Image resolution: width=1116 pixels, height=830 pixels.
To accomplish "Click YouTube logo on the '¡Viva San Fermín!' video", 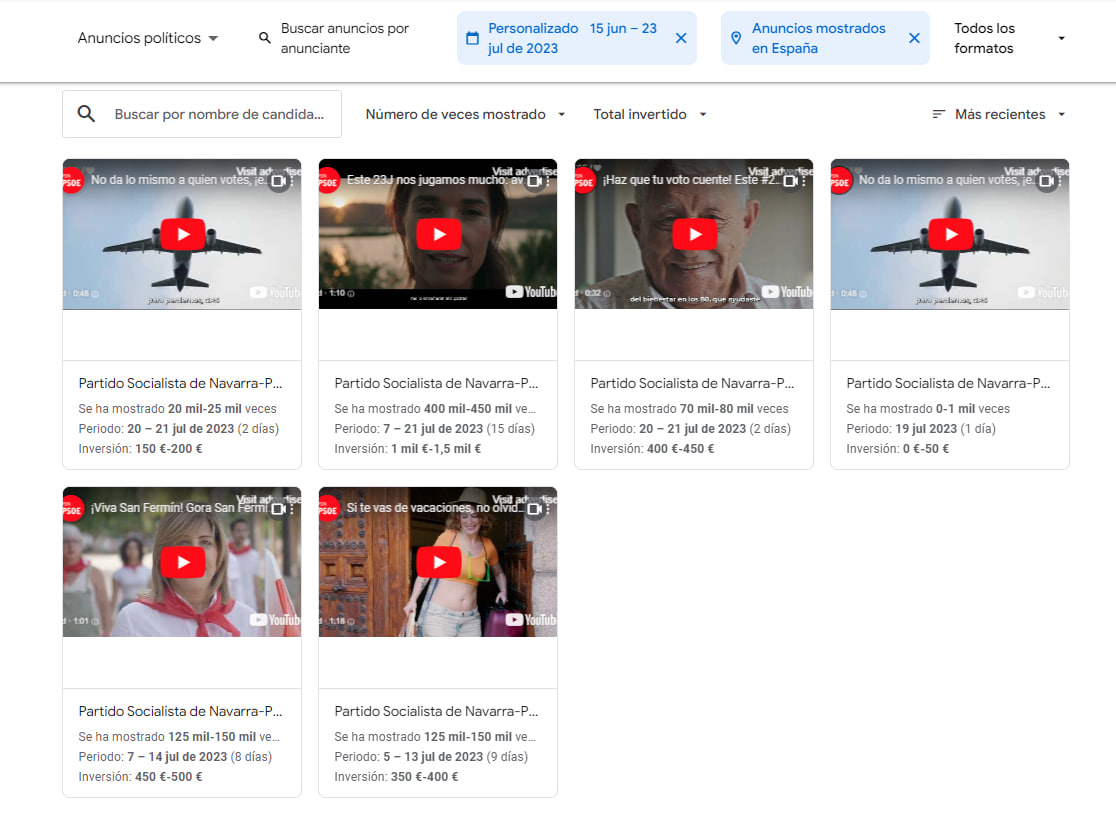I will pyautogui.click(x=275, y=620).
